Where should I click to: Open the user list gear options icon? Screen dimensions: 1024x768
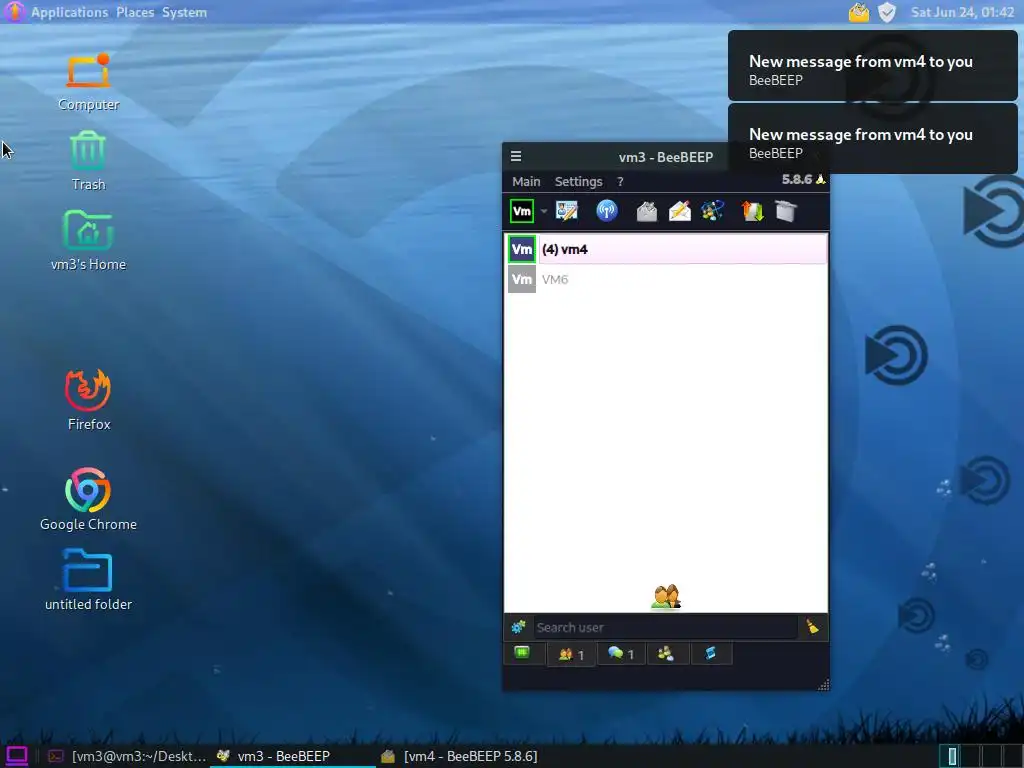519,628
